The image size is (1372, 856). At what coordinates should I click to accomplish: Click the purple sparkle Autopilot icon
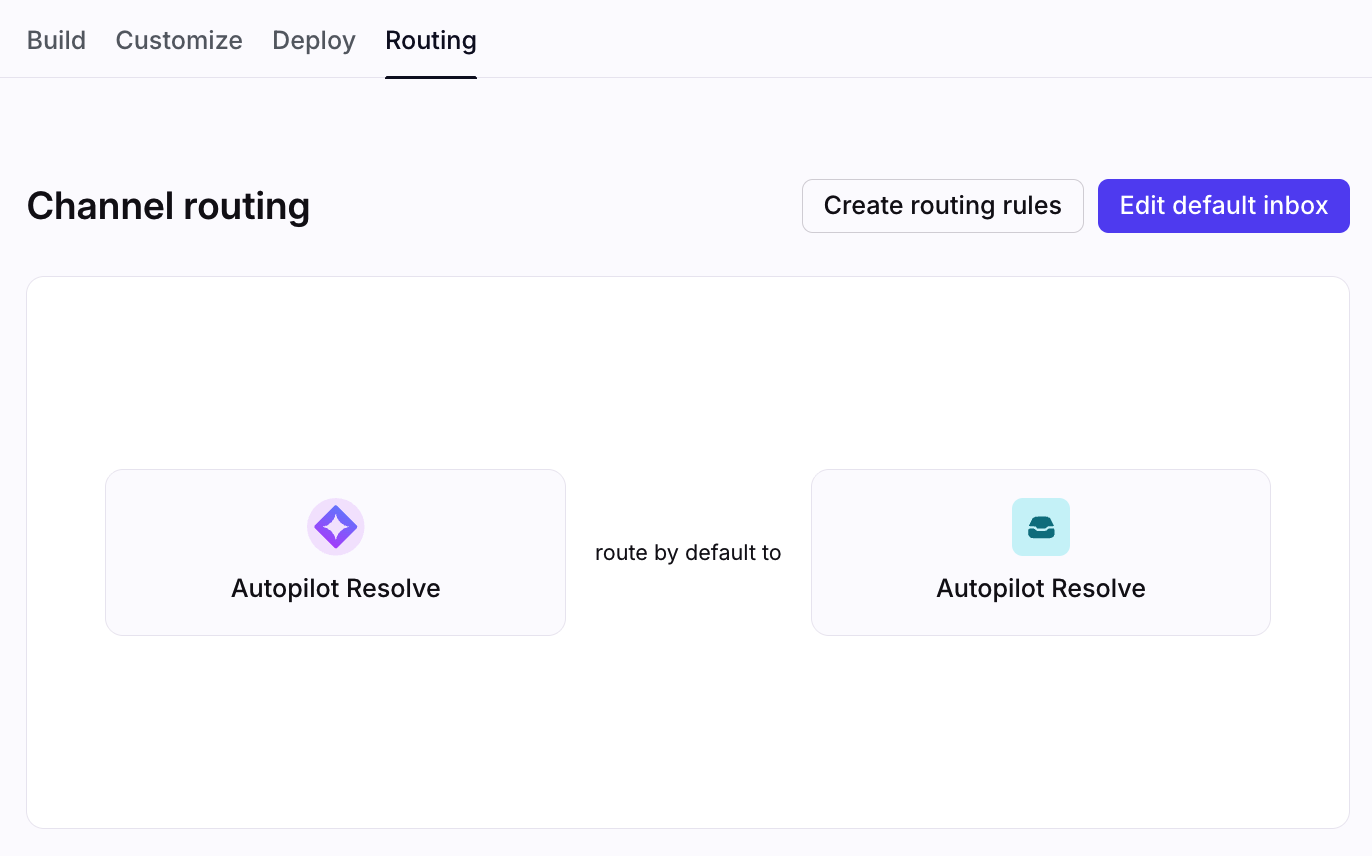click(336, 527)
